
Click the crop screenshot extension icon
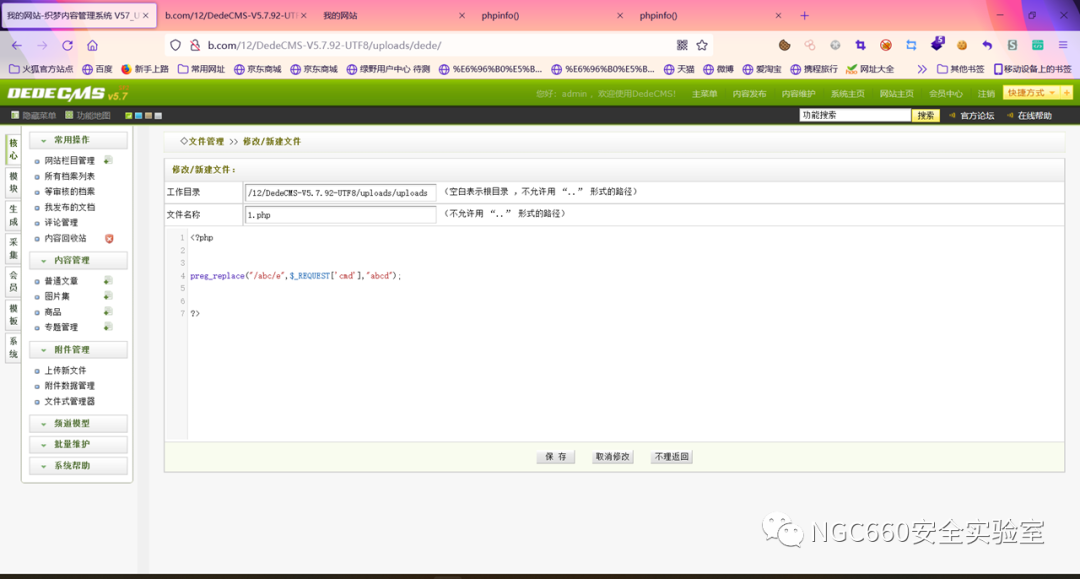pyautogui.click(x=860, y=45)
